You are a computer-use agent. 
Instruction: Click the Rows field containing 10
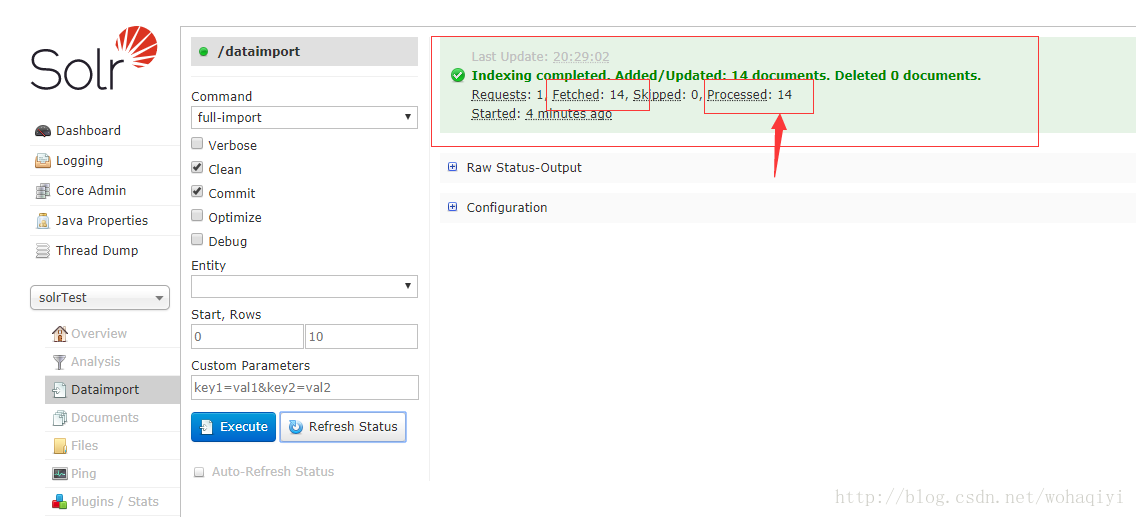[x=362, y=337]
